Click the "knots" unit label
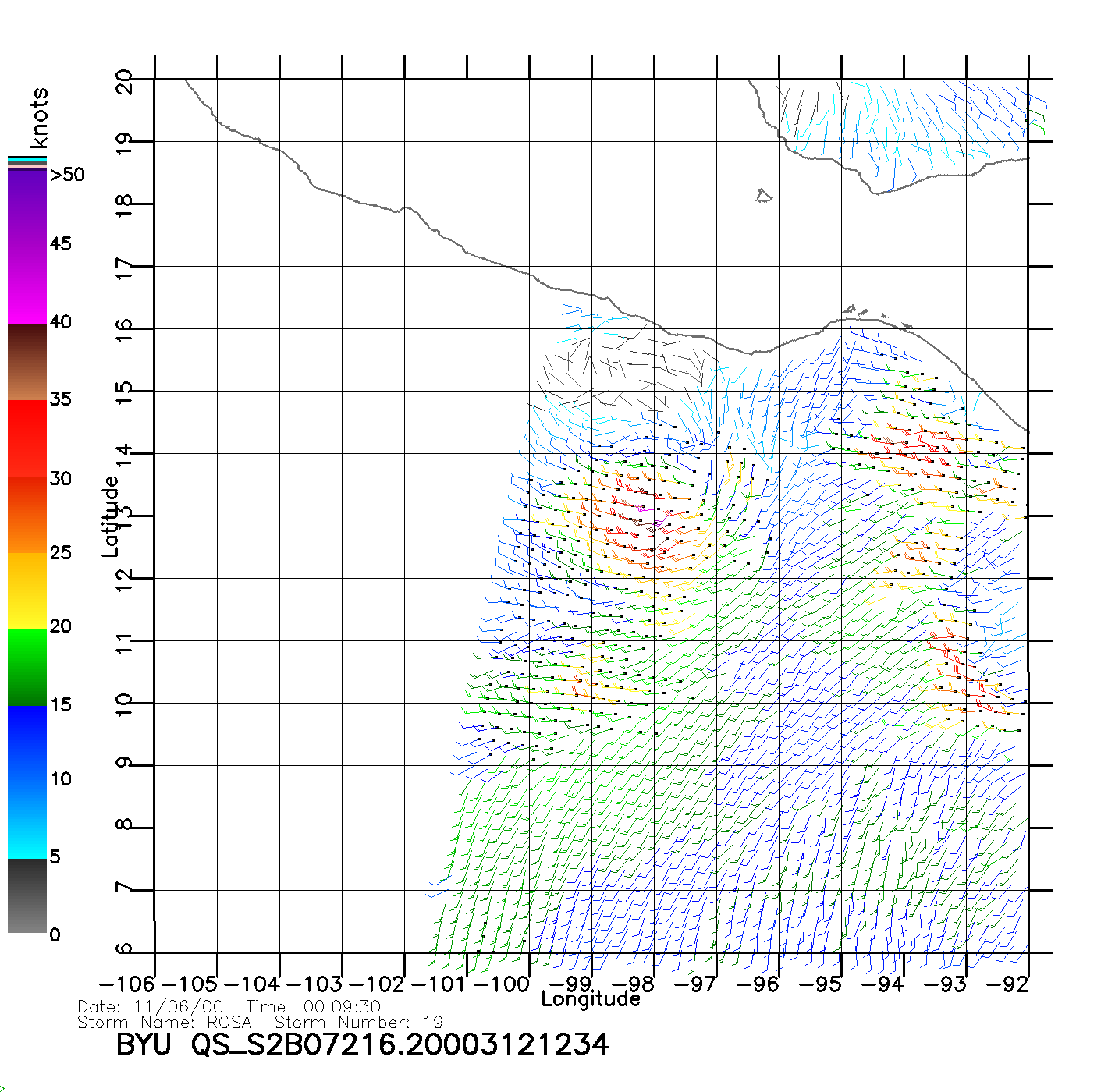 click(x=39, y=118)
